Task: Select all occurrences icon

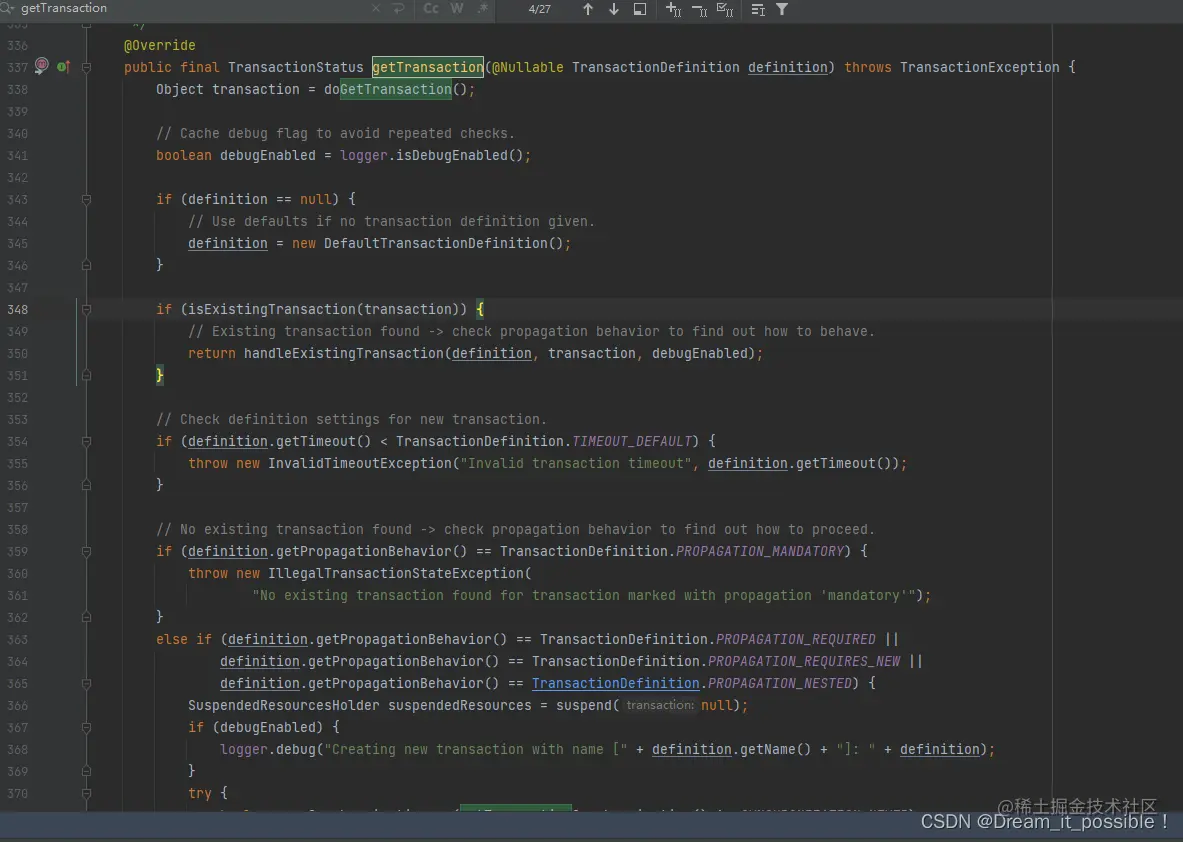Action: [x=725, y=9]
